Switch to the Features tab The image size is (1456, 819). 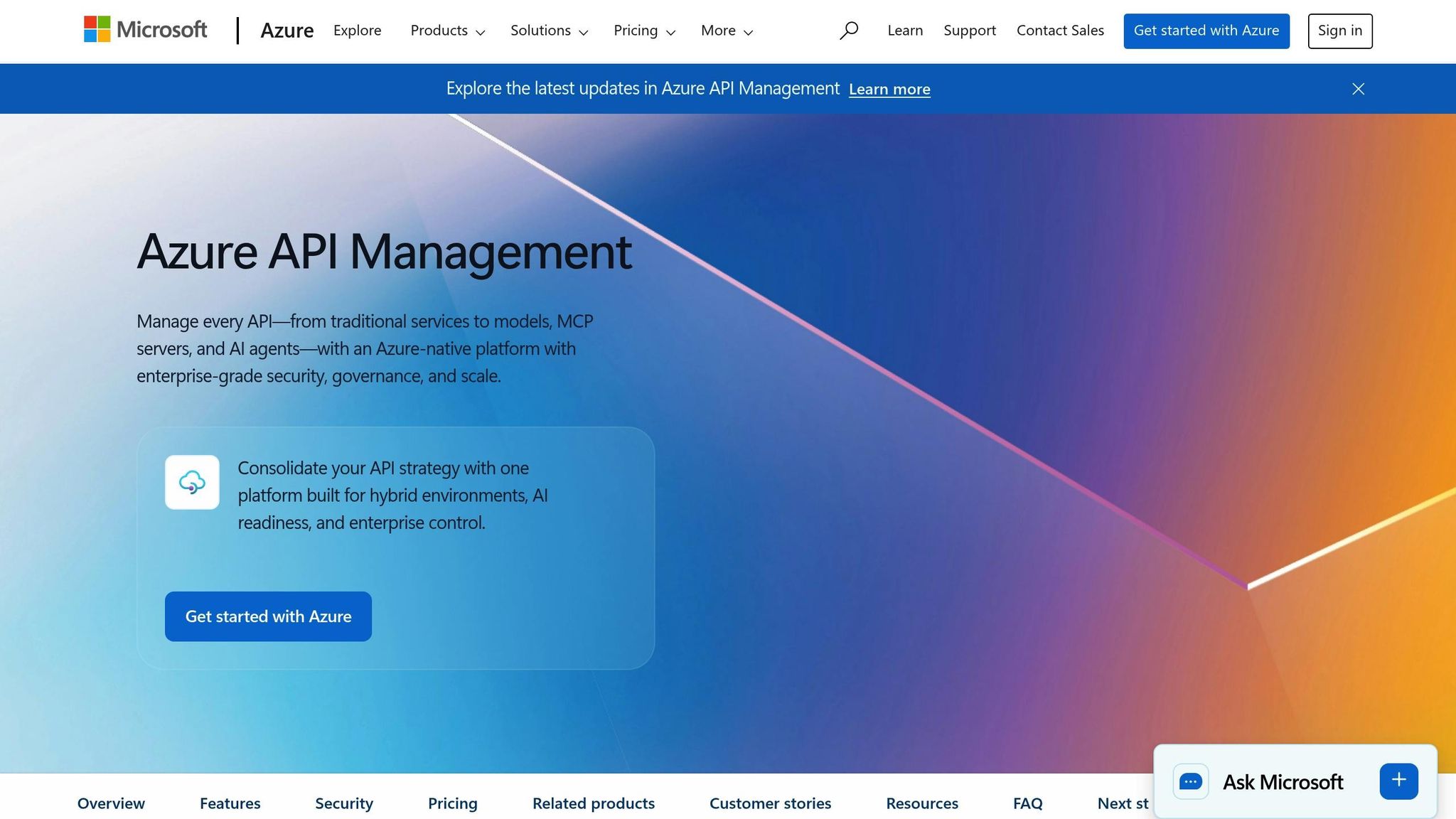(x=230, y=803)
